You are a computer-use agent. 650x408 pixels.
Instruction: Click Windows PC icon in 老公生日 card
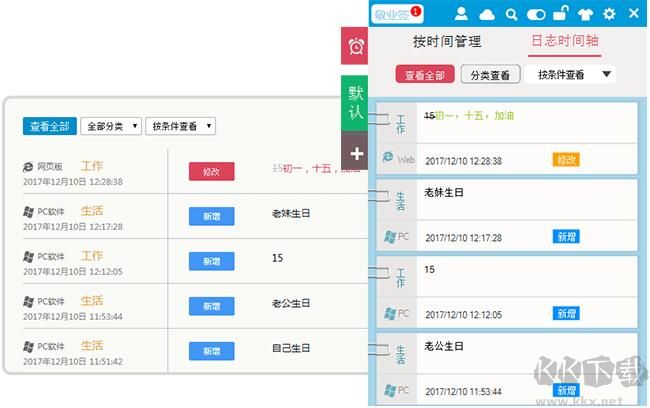pos(389,391)
